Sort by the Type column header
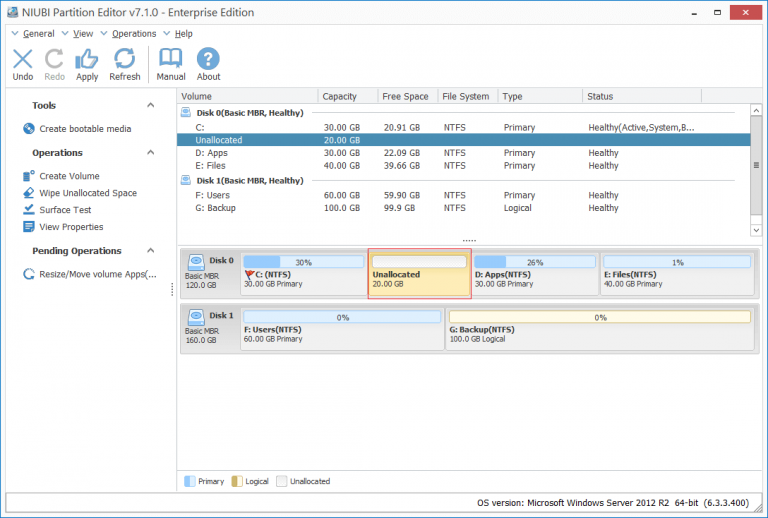This screenshot has height=518, width=768. coord(540,96)
